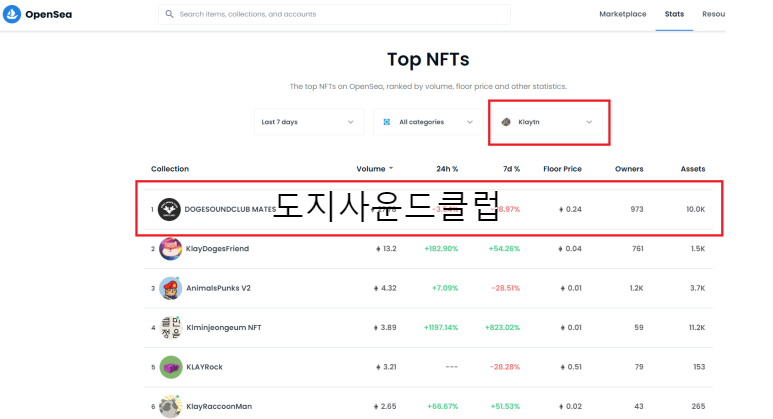Click the 7d % column header
773x419 pixels.
point(511,169)
